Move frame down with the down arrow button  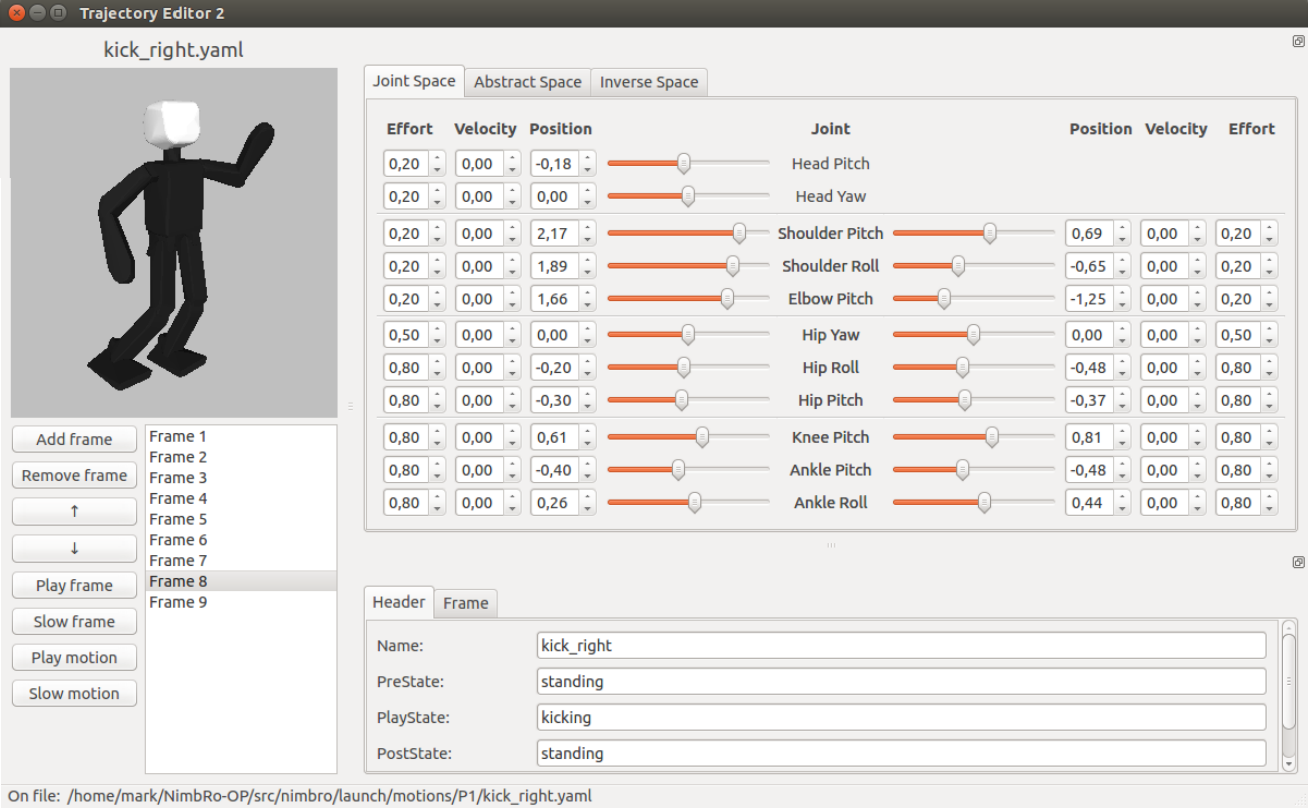point(74,548)
